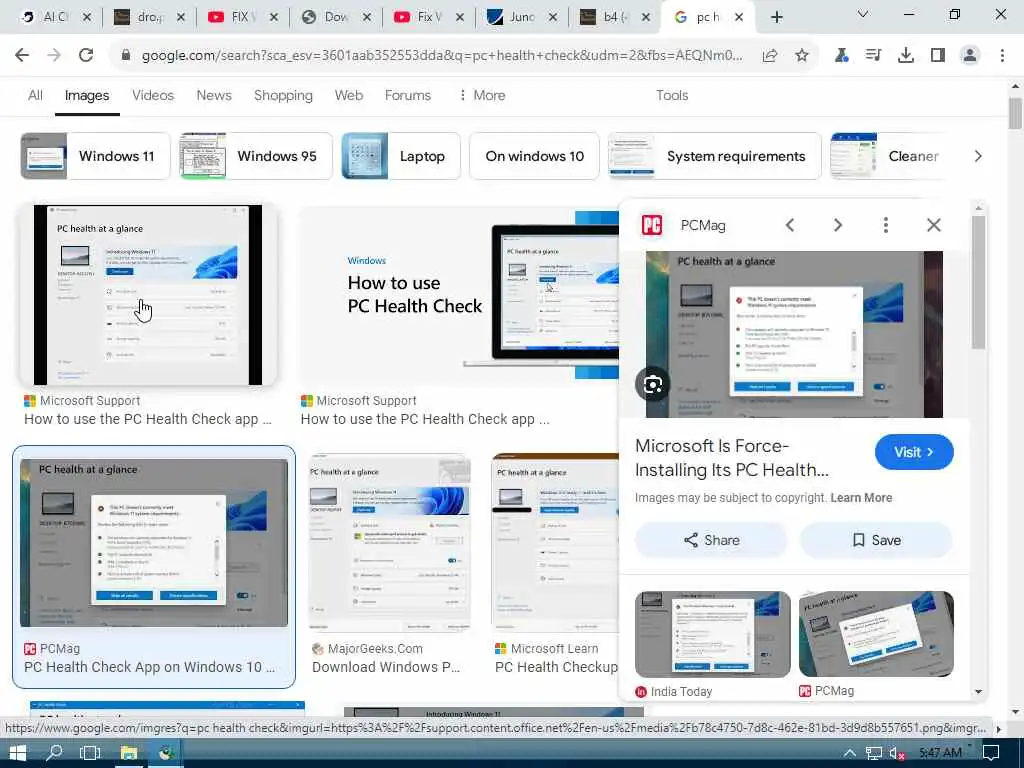Image resolution: width=1024 pixels, height=768 pixels.
Task: Go back with the browser back arrow
Action: [x=22, y=56]
